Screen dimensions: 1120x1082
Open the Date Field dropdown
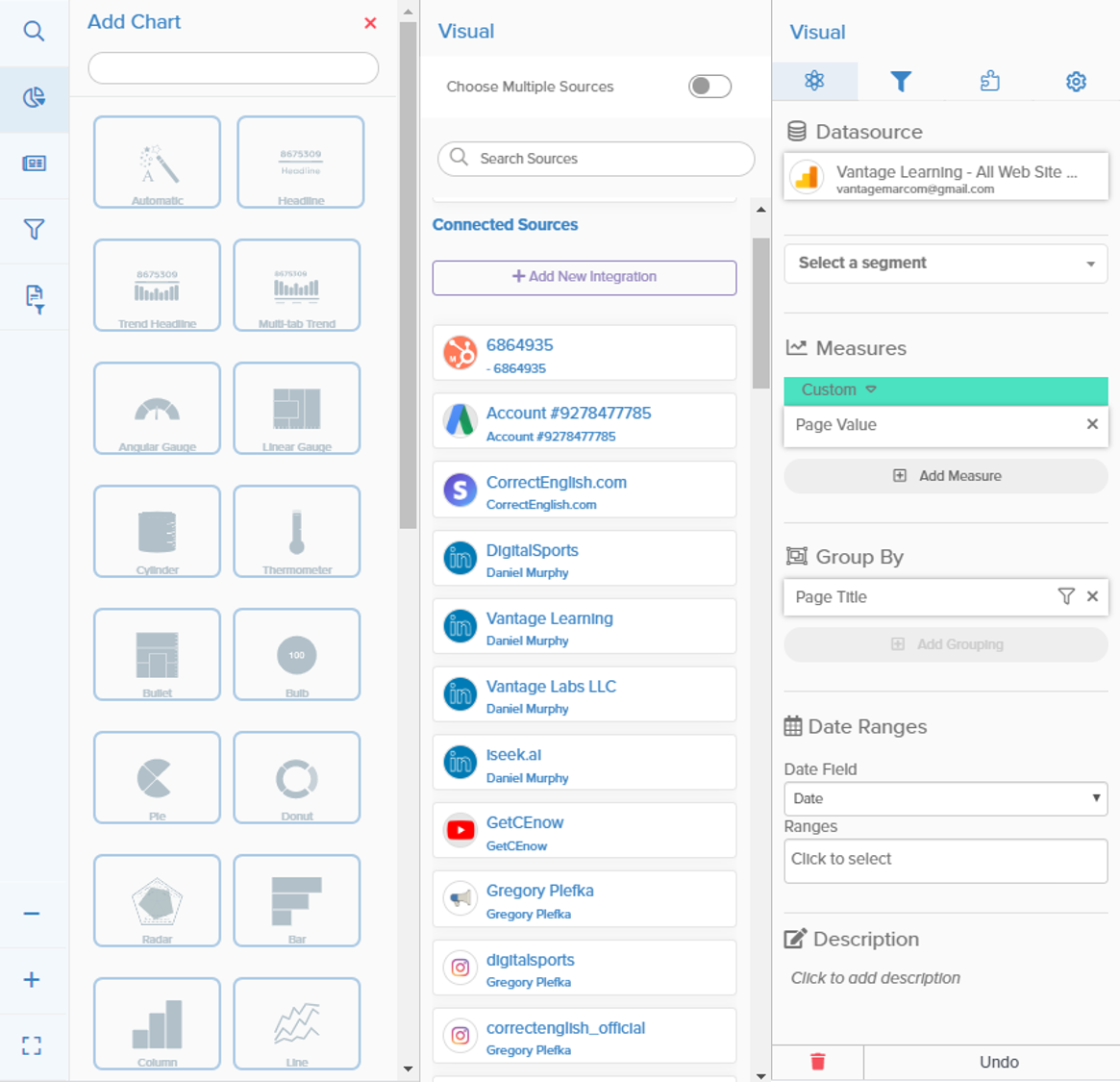click(x=946, y=798)
